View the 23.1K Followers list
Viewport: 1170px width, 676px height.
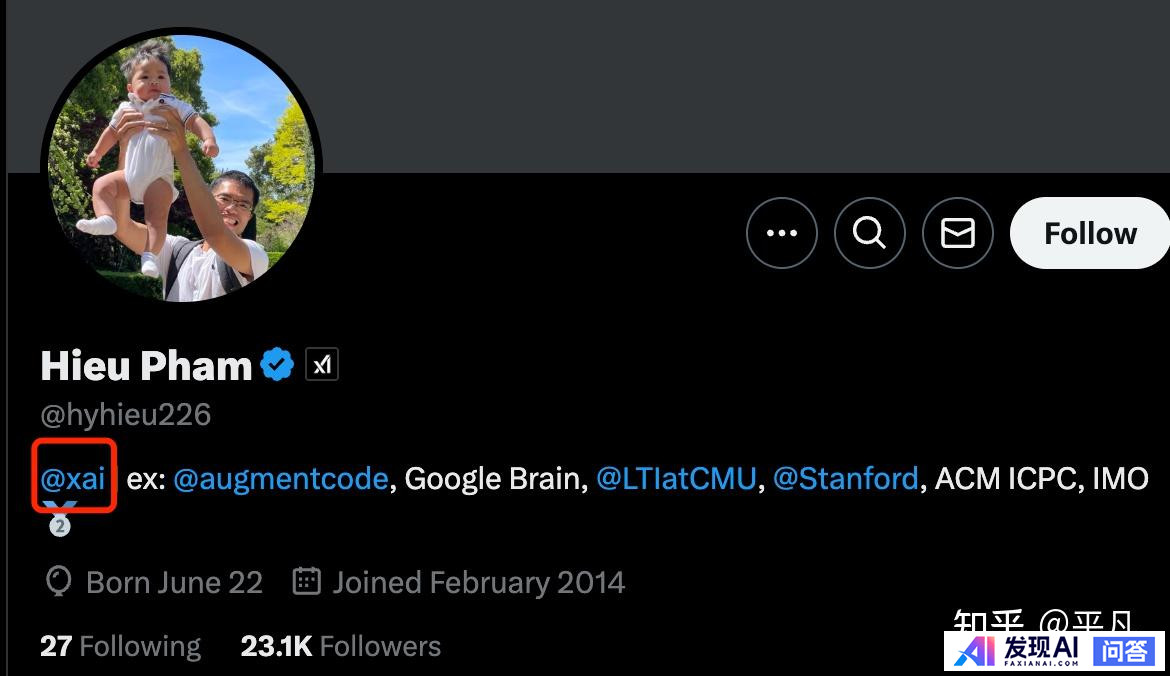(x=341, y=645)
